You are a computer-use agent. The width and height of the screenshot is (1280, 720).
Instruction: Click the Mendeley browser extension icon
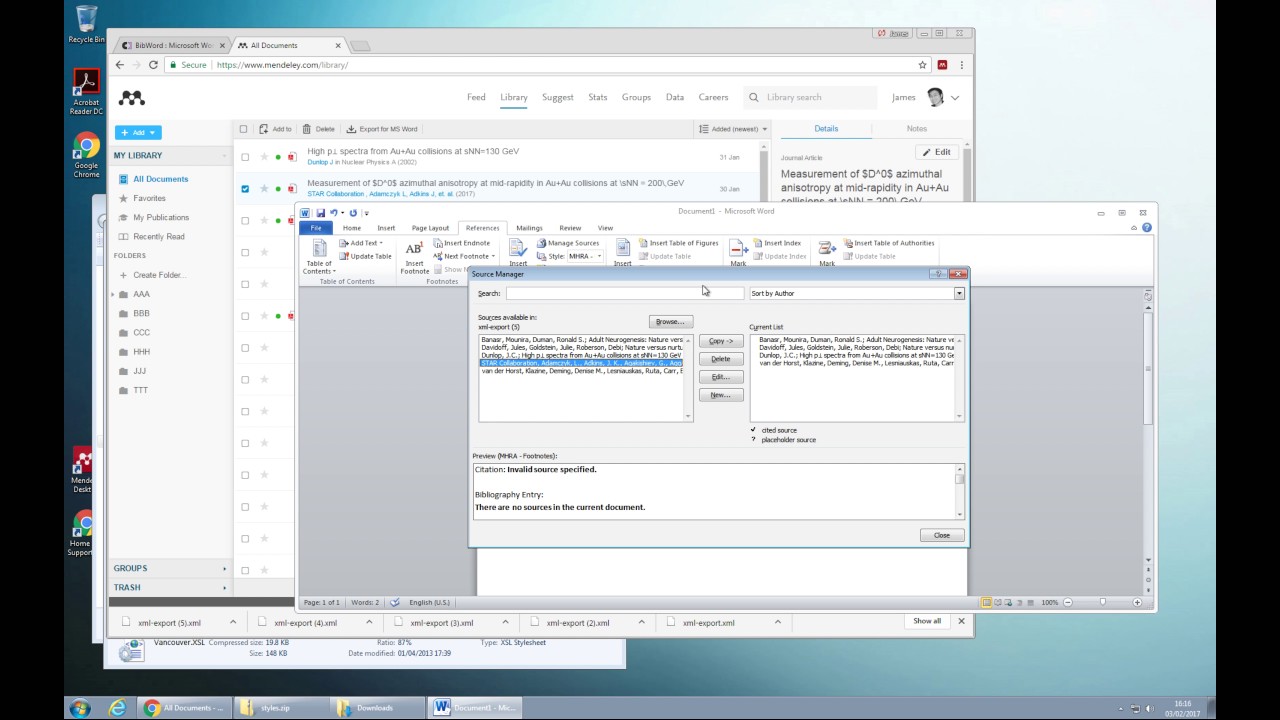942,65
